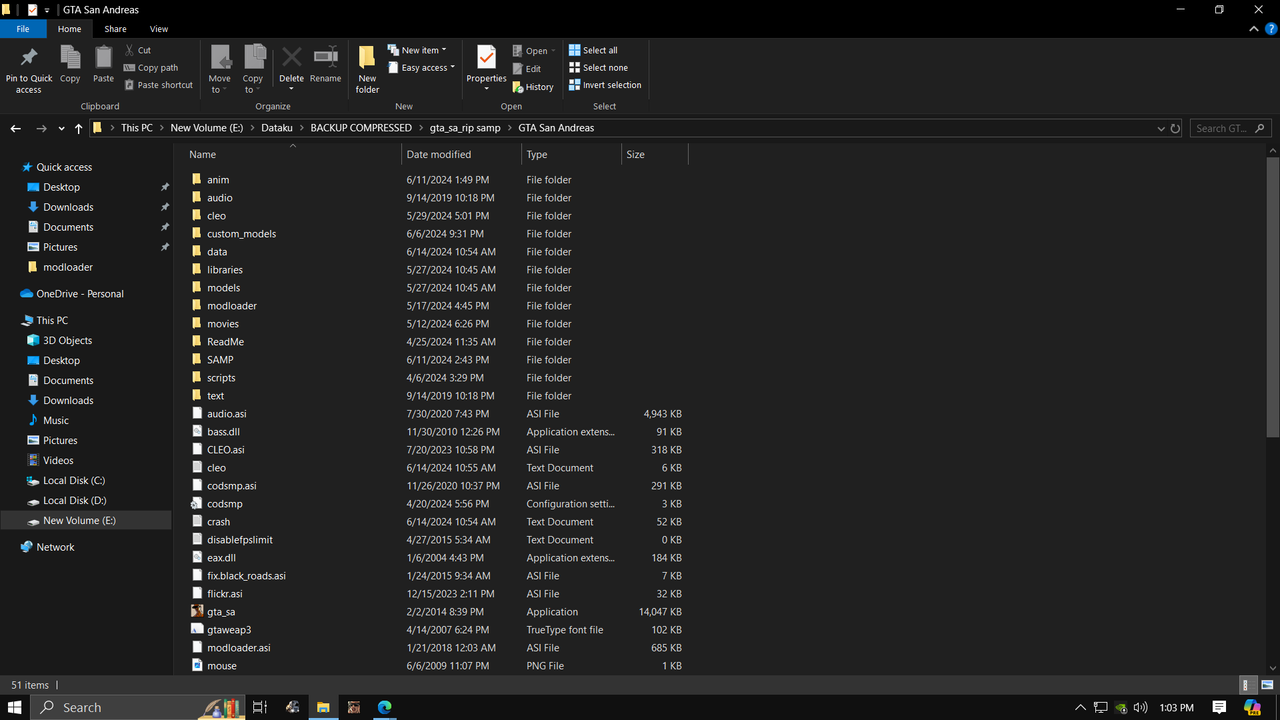Click the Edit command
1280x720 pixels.
coord(526,69)
